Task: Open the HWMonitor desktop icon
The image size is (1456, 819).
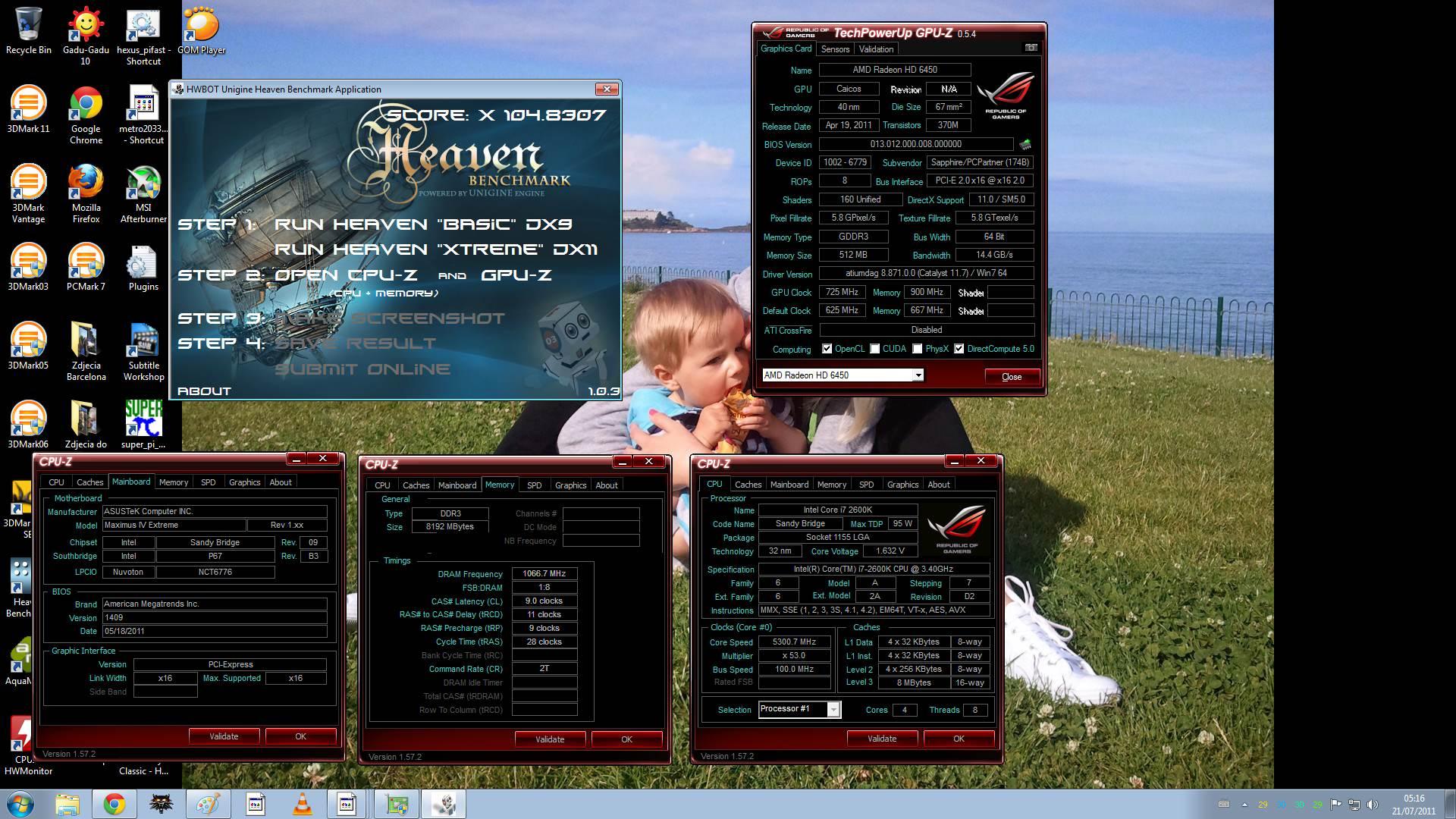Action: coord(23,747)
